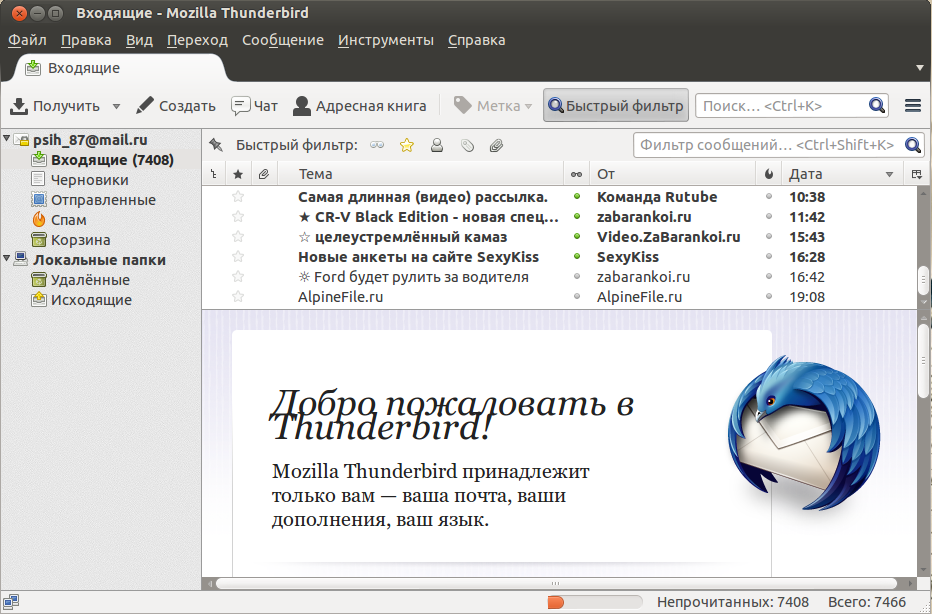Click the online status icon in status bar

pyautogui.click(x=11, y=602)
